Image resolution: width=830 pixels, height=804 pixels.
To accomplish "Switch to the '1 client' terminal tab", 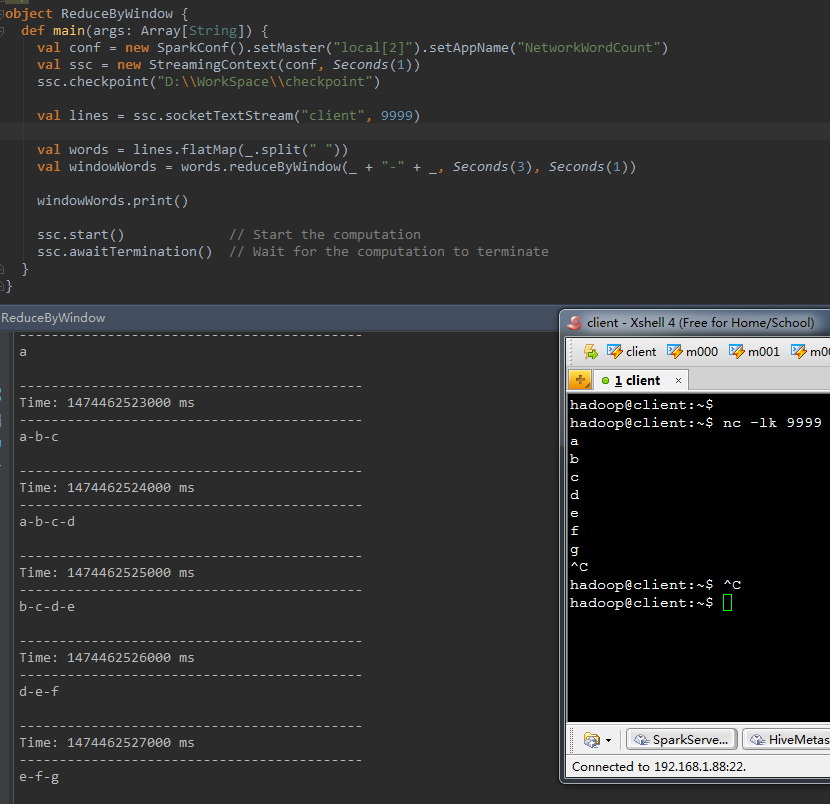I will click(637, 381).
